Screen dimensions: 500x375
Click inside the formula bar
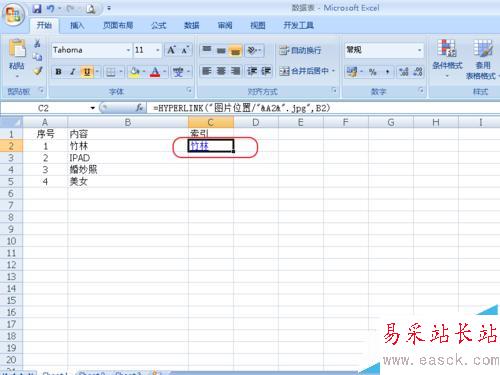tap(323, 108)
